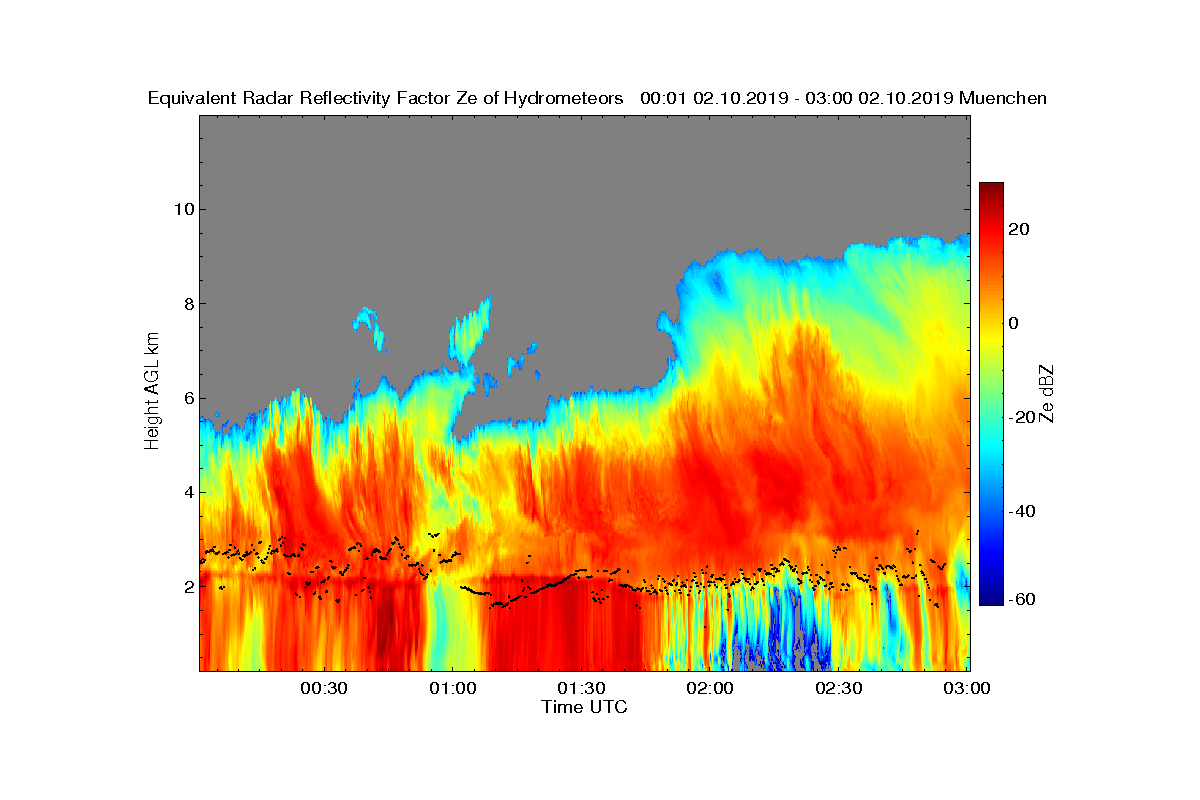The height and width of the screenshot is (800, 1200).
Task: Click the date range '00:01 02.10.2019 - 03:00 02.10.2019' in the title
Action: (796, 98)
